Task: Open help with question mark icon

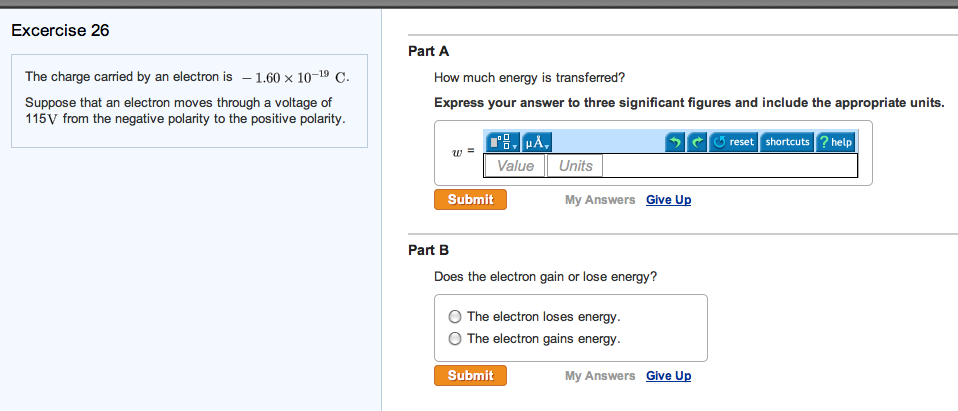Action: tap(836, 142)
